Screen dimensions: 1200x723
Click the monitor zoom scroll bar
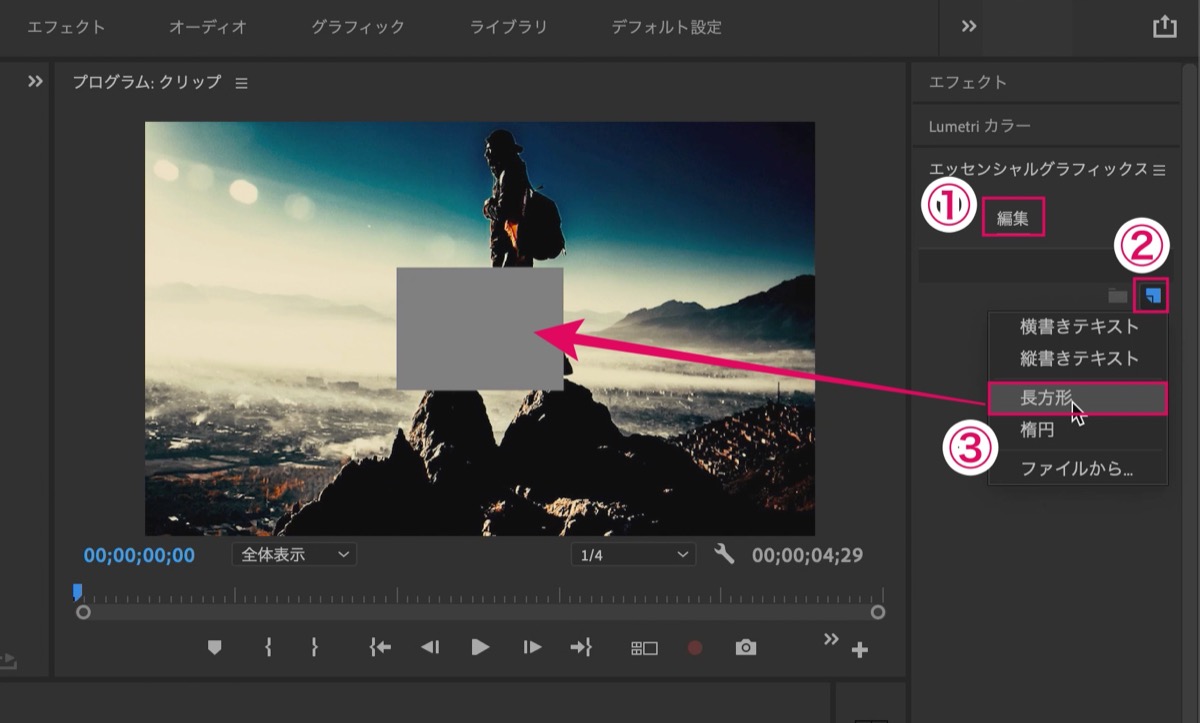(x=481, y=612)
